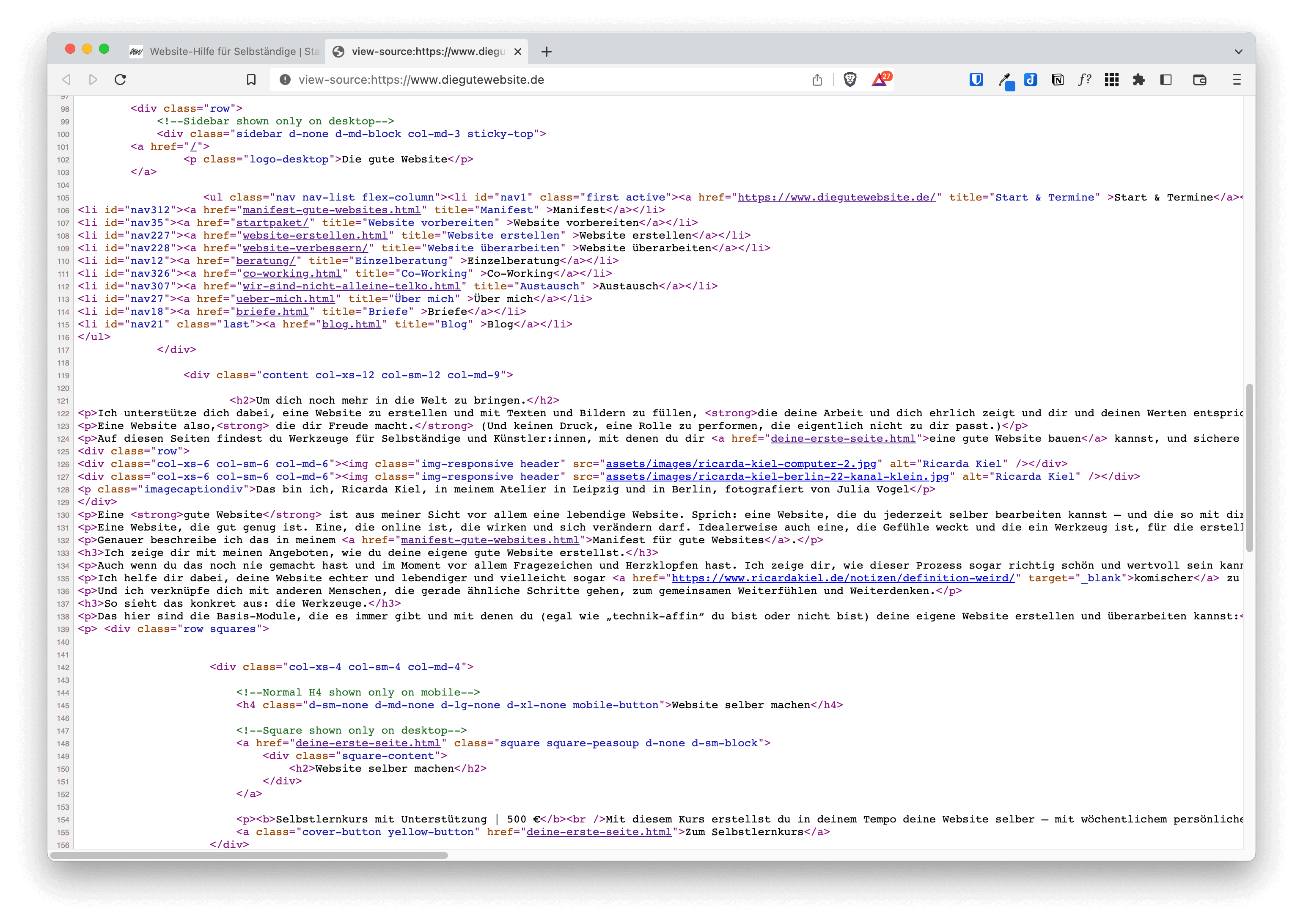Click the share icon in address bar

click(817, 80)
